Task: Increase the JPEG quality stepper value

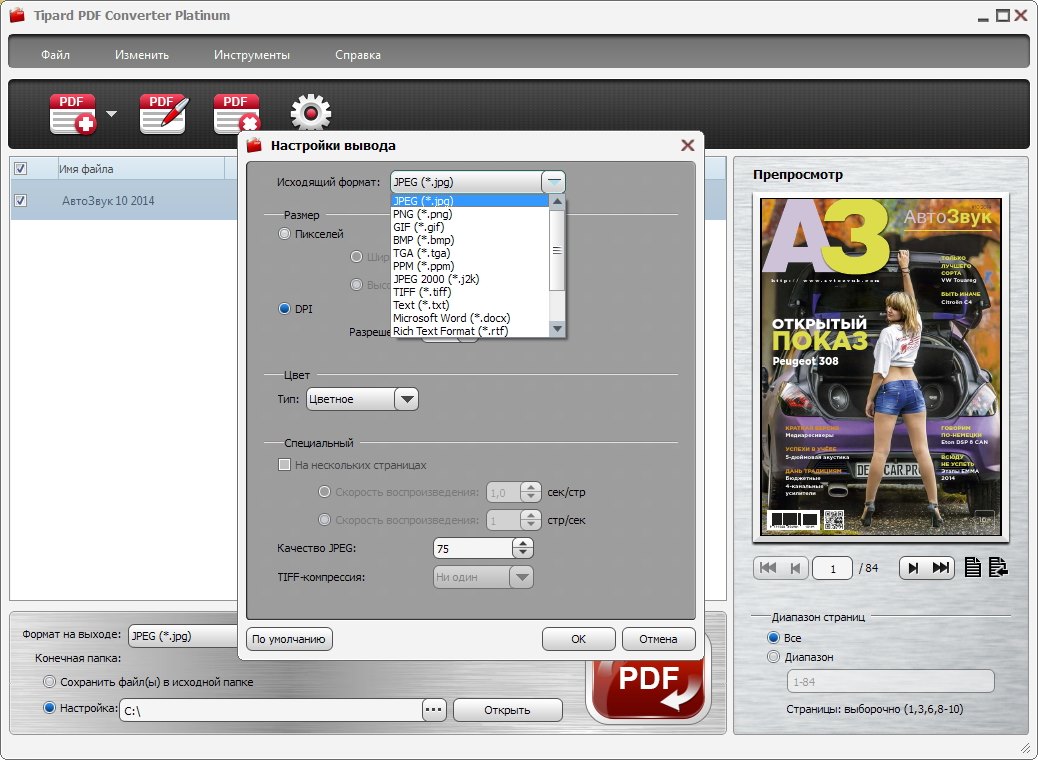Action: (x=523, y=544)
